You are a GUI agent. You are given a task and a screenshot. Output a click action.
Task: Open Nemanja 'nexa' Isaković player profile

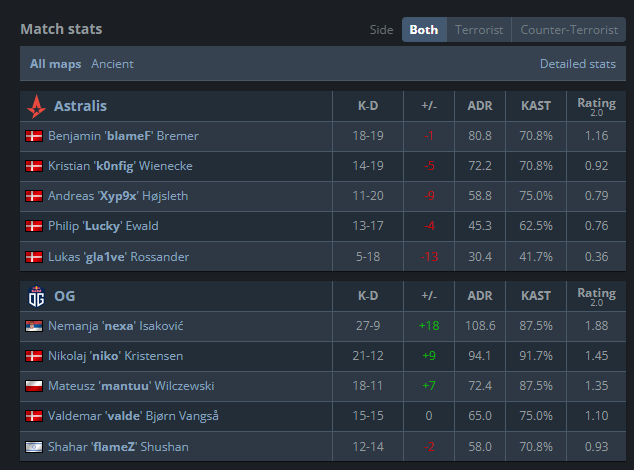[x=116, y=326]
